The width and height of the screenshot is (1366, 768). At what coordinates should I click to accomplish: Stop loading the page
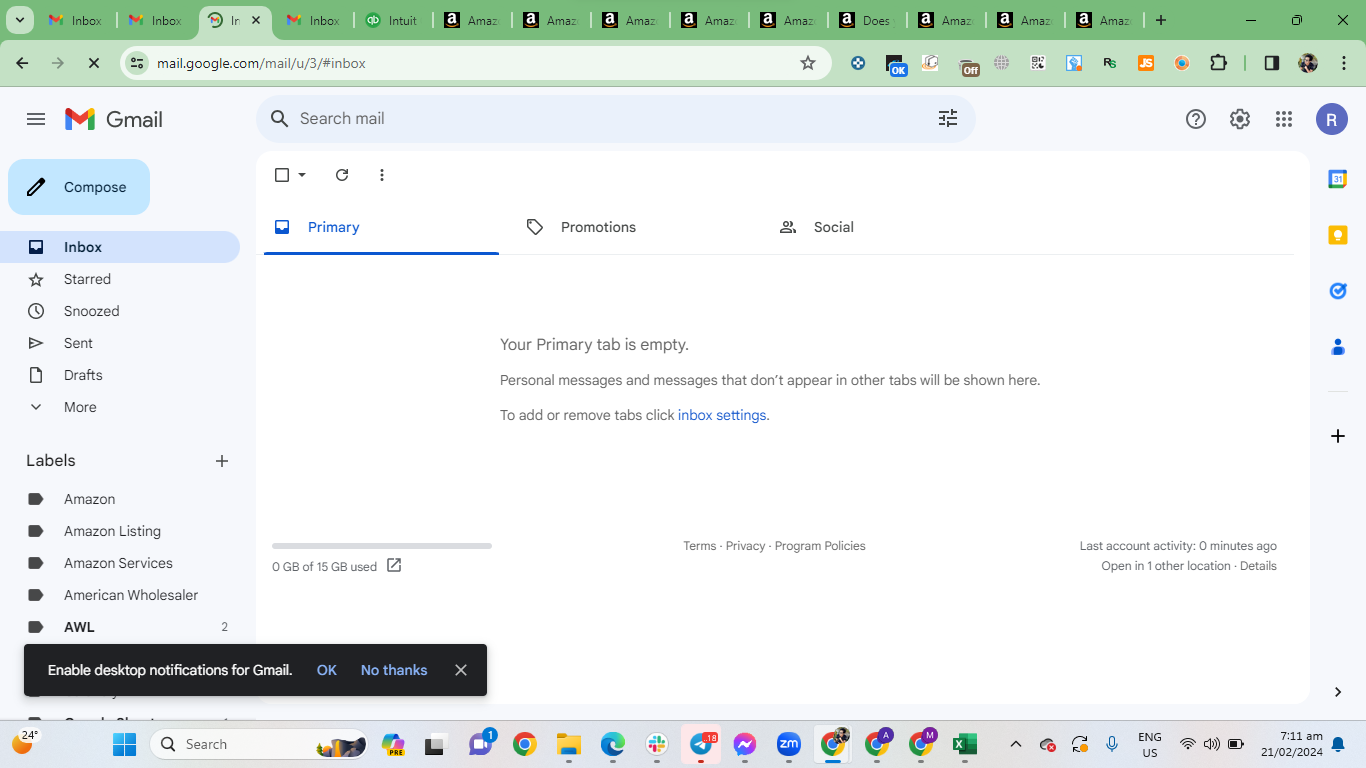(93, 63)
